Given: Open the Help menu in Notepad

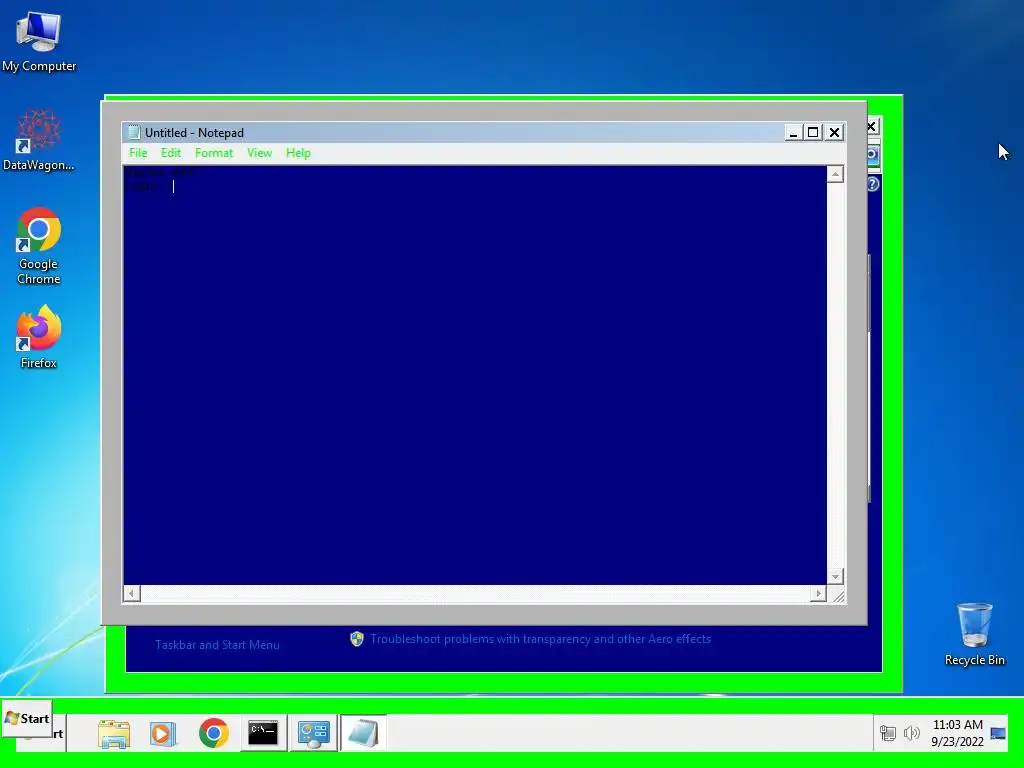Looking at the screenshot, I should coord(298,153).
